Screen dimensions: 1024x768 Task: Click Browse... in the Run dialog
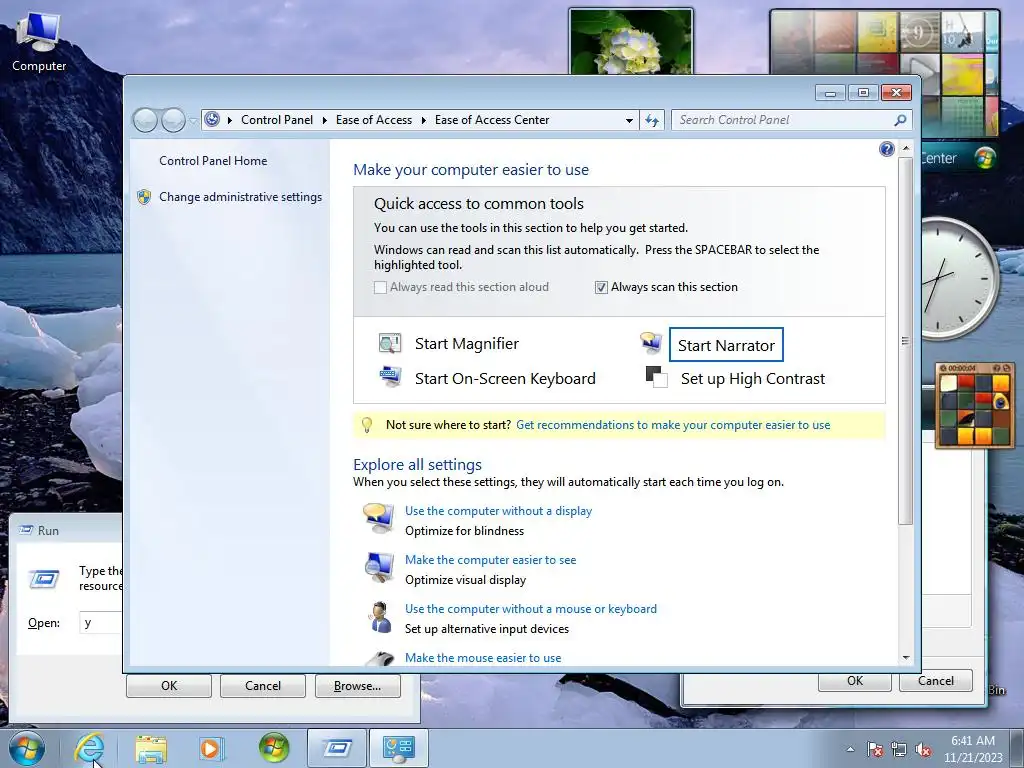pos(357,686)
